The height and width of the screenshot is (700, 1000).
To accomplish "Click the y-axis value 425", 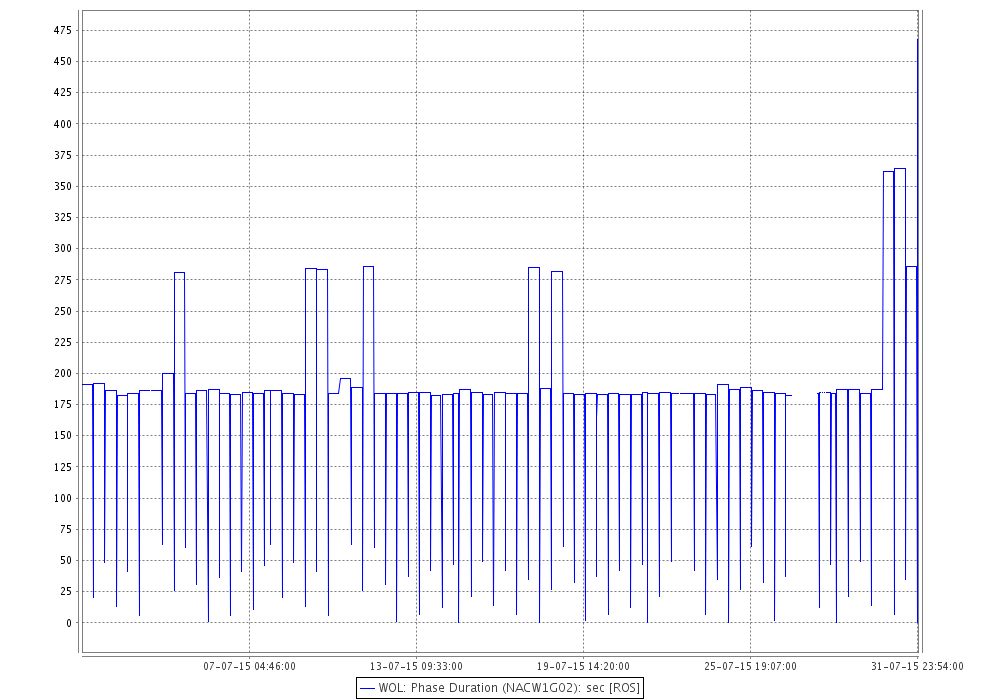I will point(62,92).
